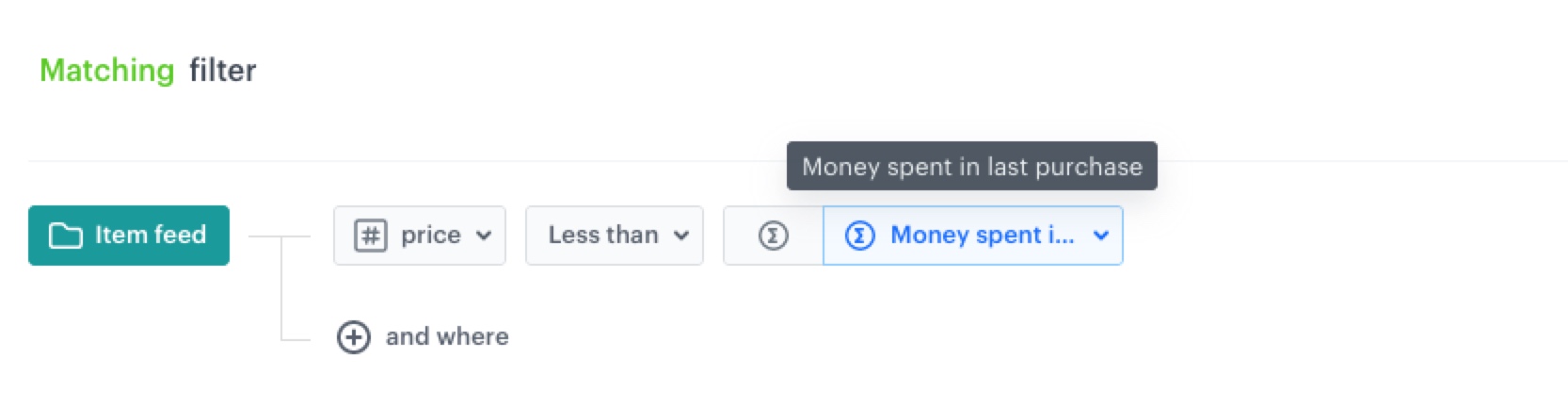The height and width of the screenshot is (407, 1568).
Task: Toggle the green 'Matching' filter mode
Action: [106, 71]
